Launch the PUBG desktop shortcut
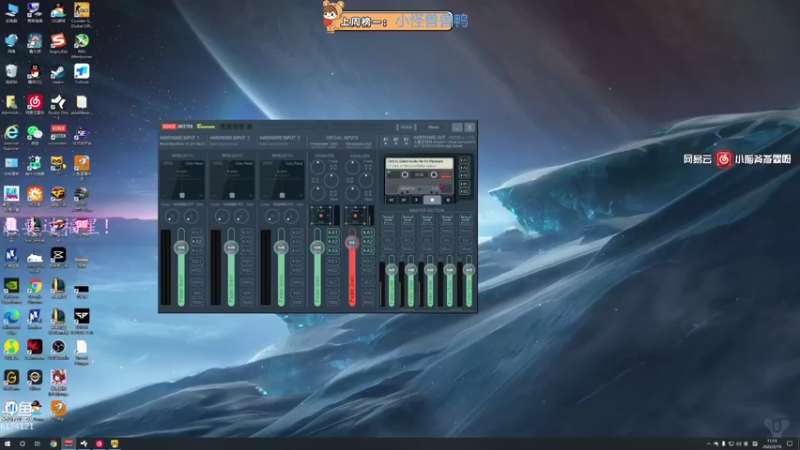This screenshot has width=800, height=450. point(81,198)
